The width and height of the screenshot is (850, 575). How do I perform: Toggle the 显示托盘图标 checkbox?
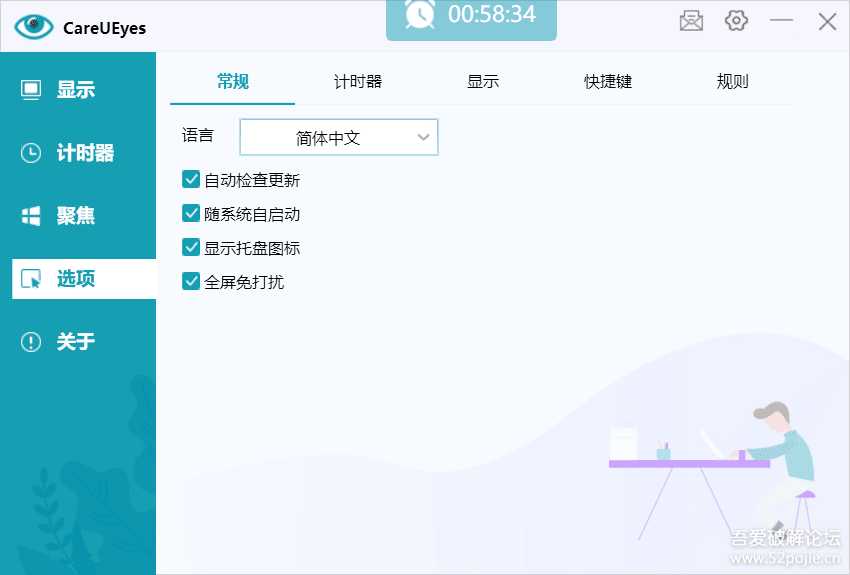pos(191,248)
